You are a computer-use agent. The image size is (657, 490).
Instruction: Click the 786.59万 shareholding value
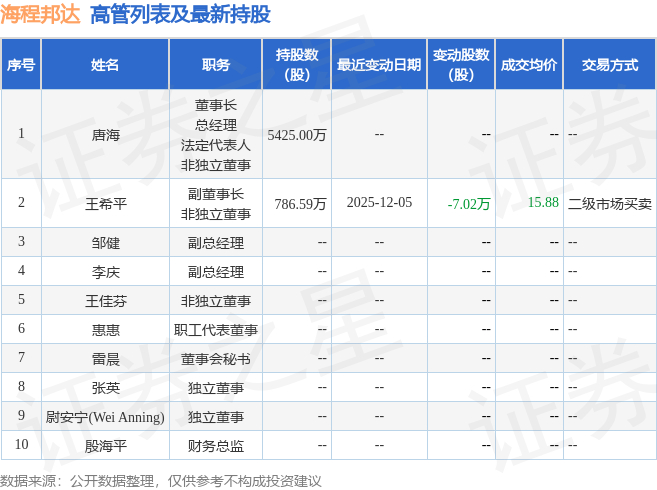tap(300, 204)
